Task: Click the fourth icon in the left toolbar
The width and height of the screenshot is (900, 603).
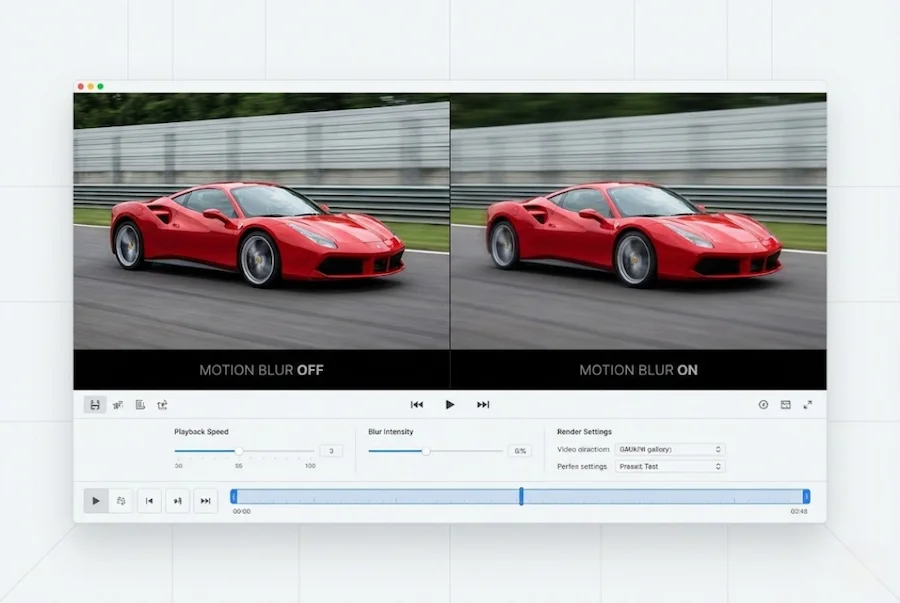Action: [162, 405]
